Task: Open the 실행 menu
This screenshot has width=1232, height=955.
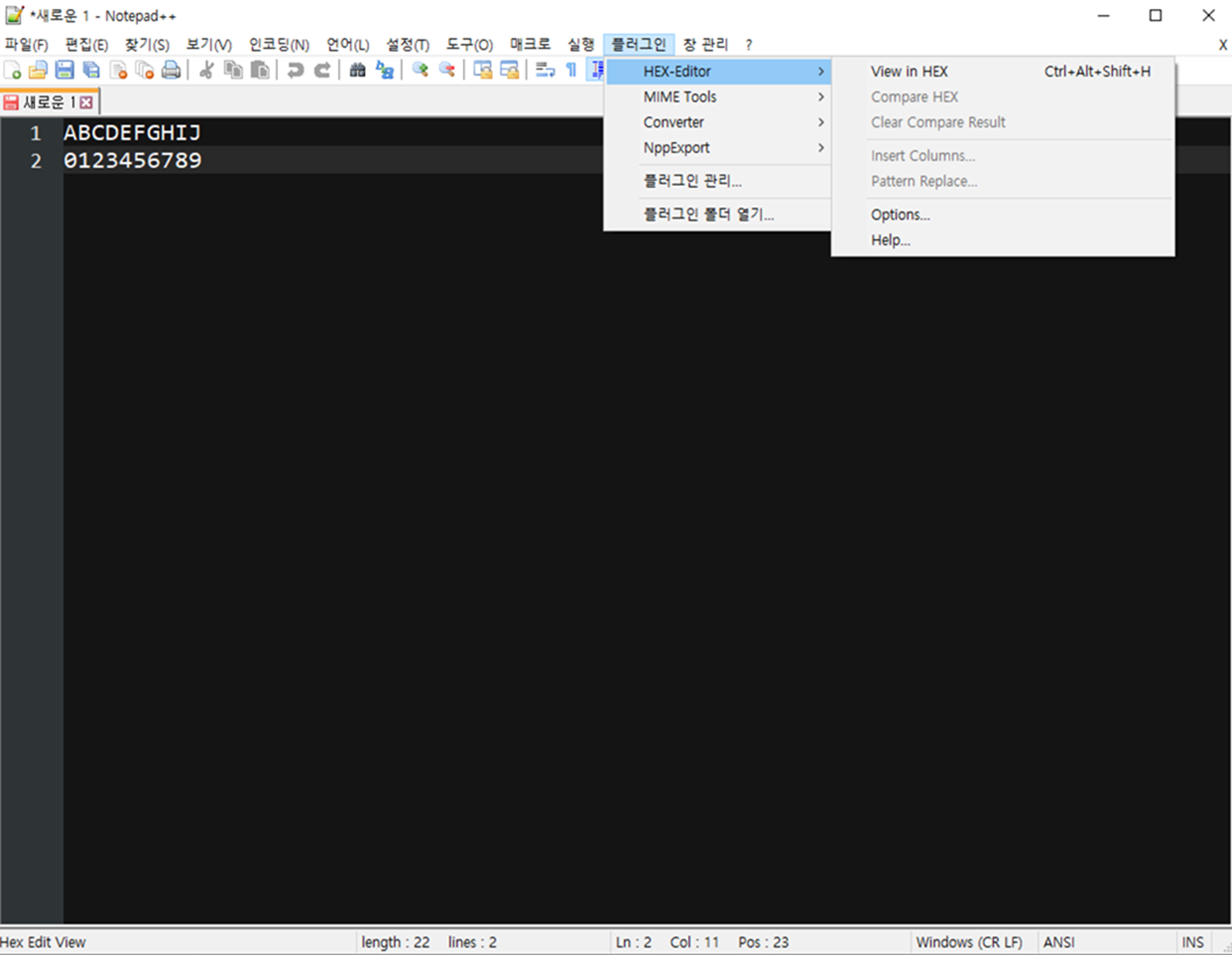Action: [x=581, y=45]
